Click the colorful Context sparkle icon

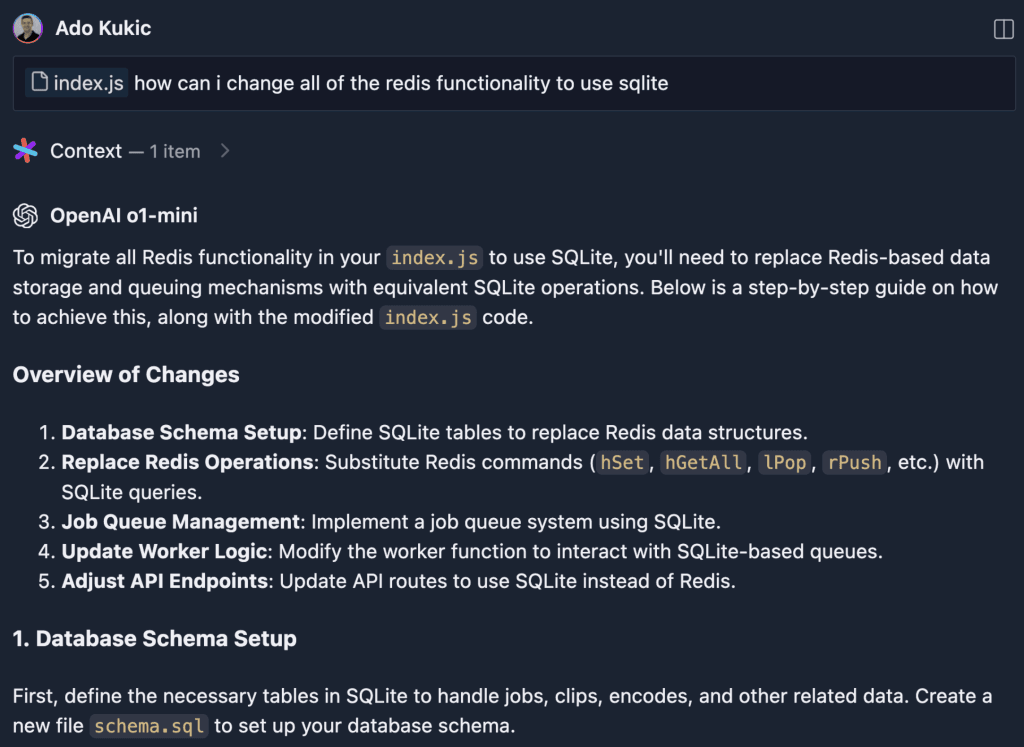coord(25,151)
